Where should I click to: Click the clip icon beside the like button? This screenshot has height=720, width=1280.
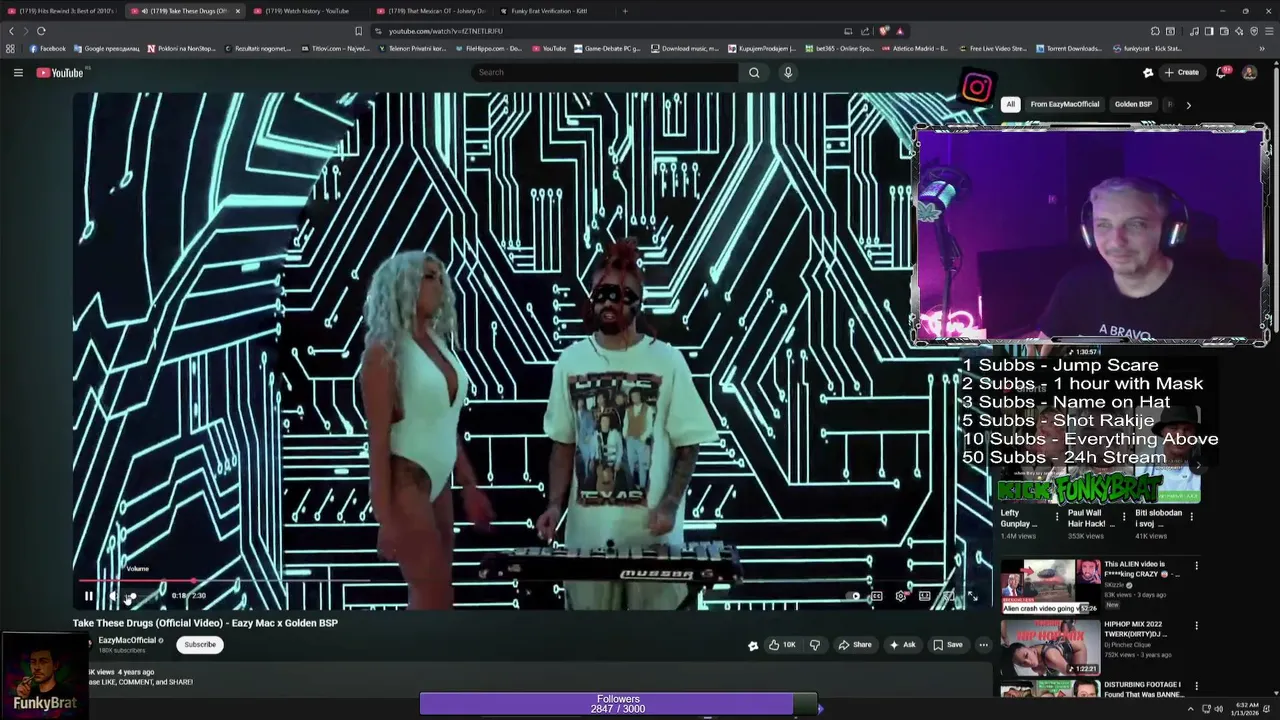753,645
